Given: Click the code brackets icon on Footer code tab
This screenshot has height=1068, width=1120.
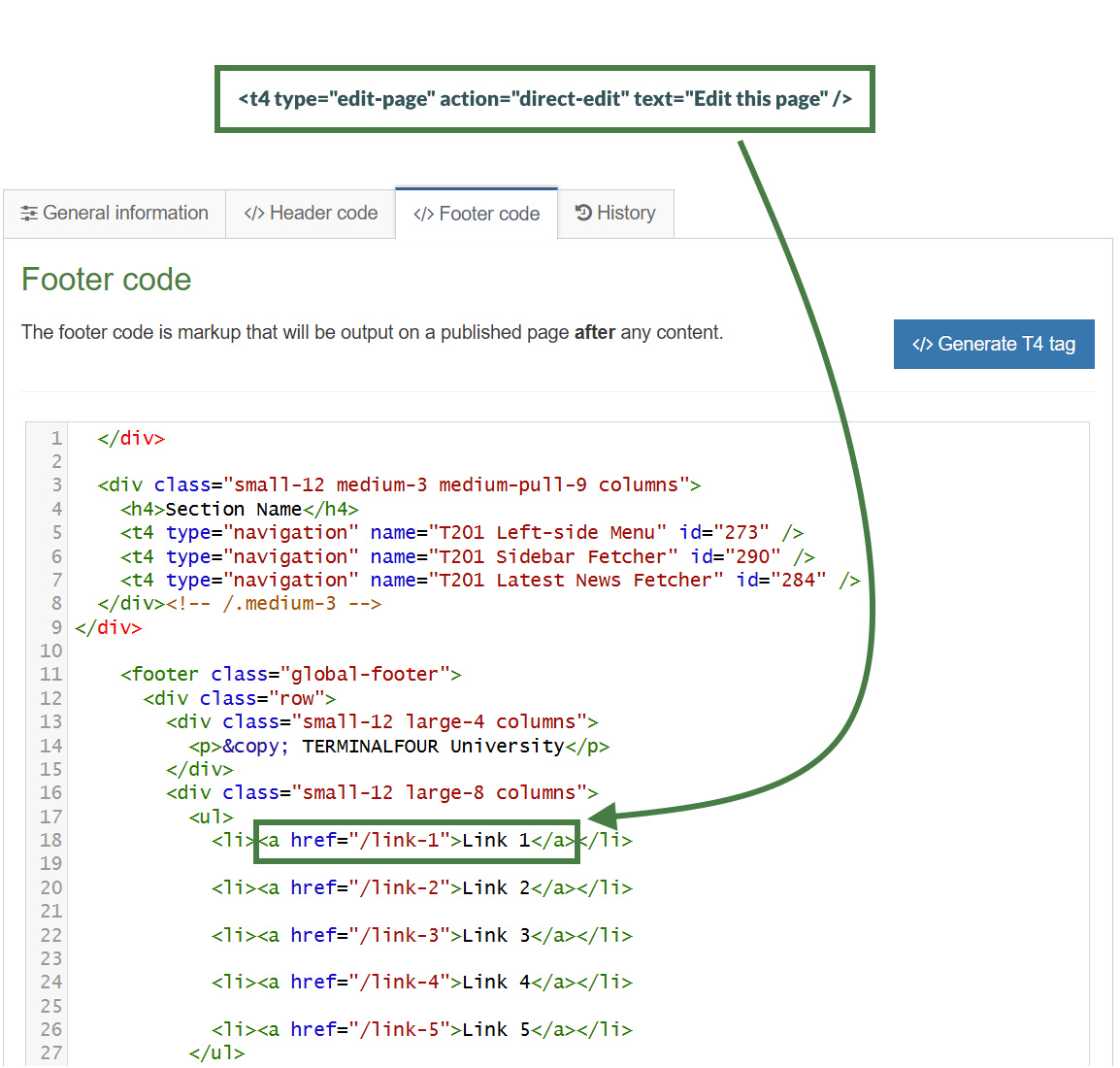Looking at the screenshot, I should click(x=423, y=215).
